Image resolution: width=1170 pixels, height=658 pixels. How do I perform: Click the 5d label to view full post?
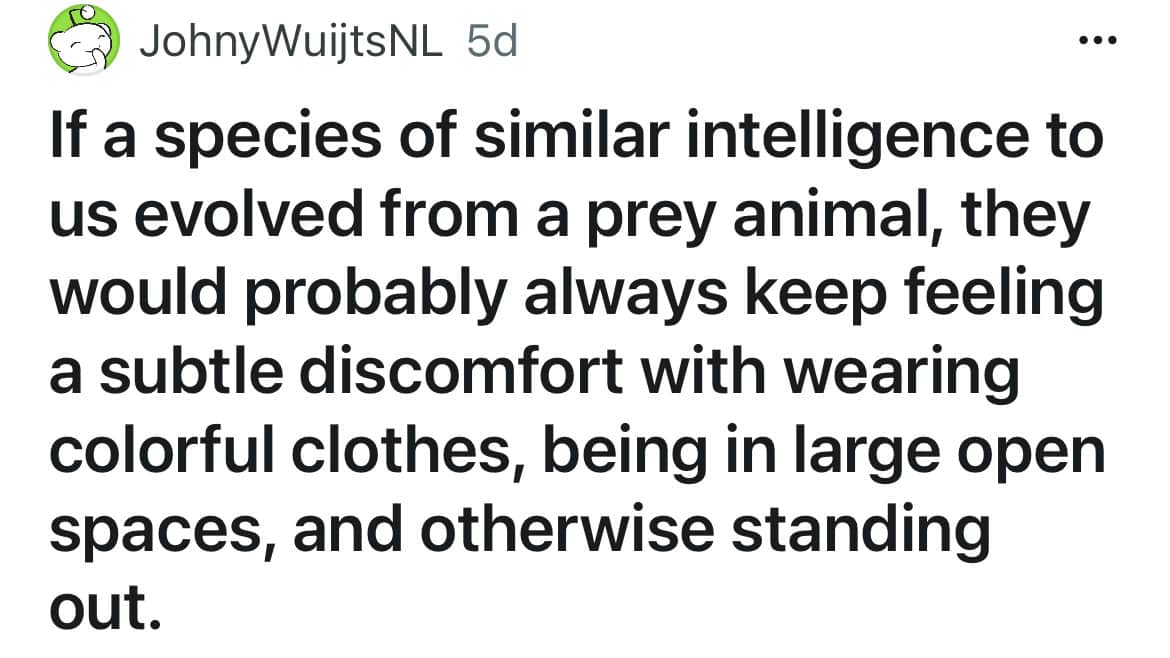point(490,42)
